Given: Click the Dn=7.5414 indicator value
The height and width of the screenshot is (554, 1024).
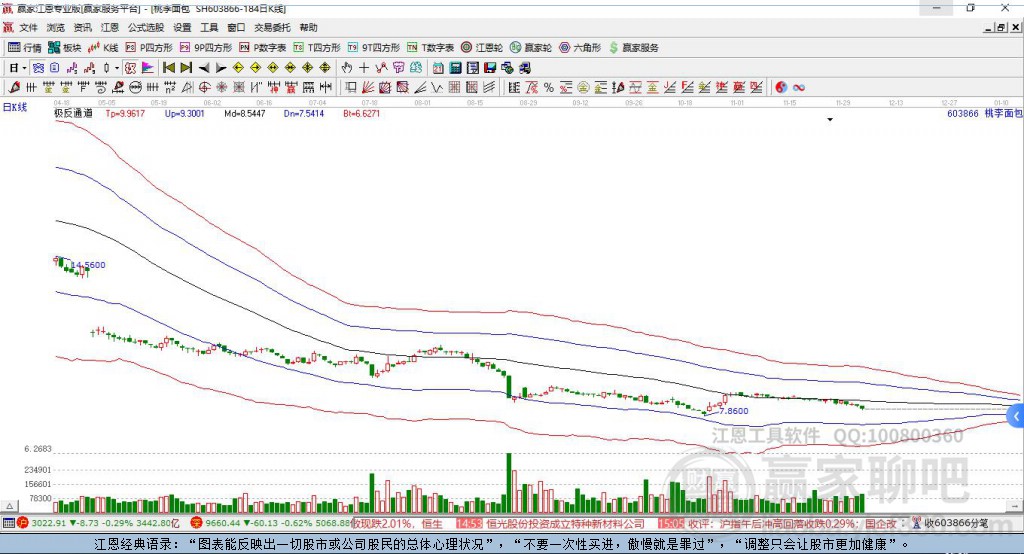Looking at the screenshot, I should 304,113.
